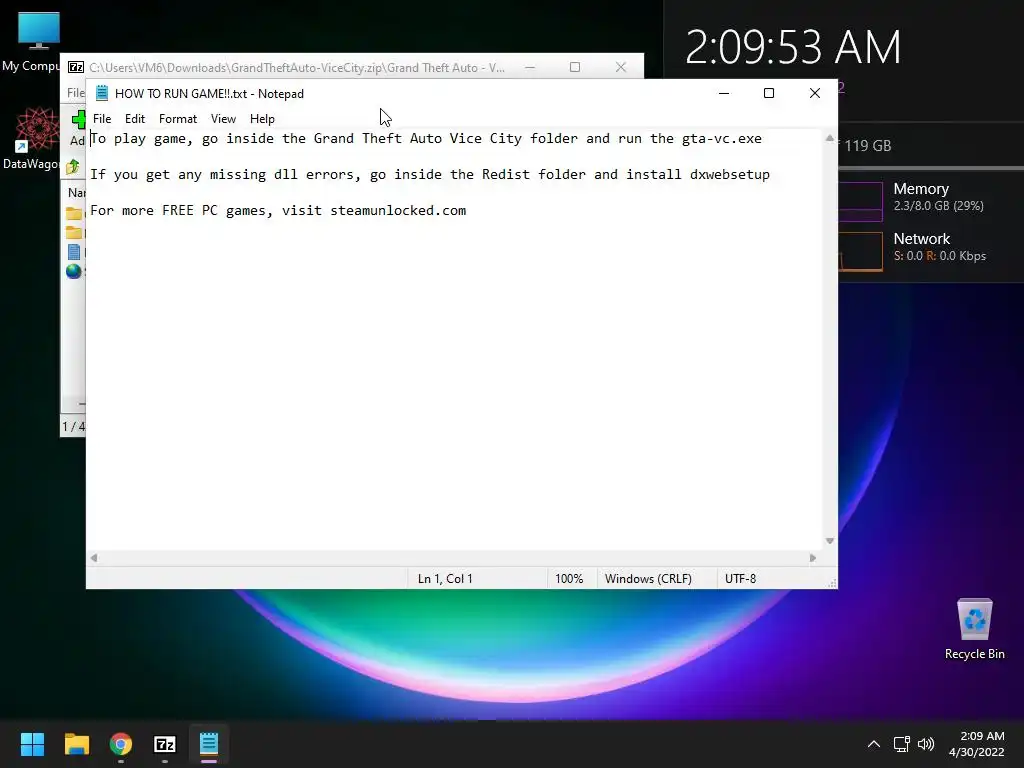Click the Ln 1, Col 1 status entry
This screenshot has height=768, width=1024.
coord(445,579)
